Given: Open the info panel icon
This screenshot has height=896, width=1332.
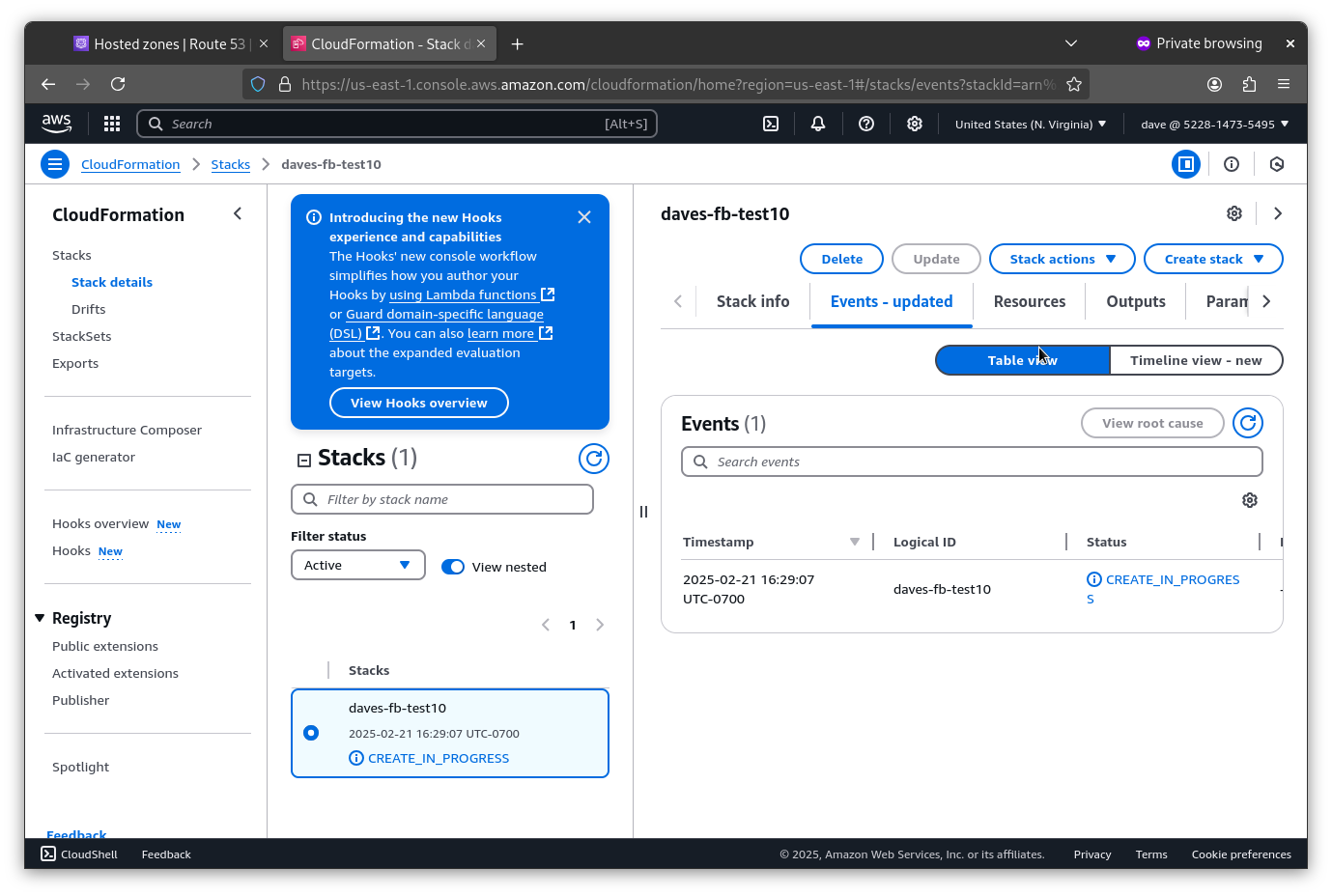Looking at the screenshot, I should point(1232,164).
